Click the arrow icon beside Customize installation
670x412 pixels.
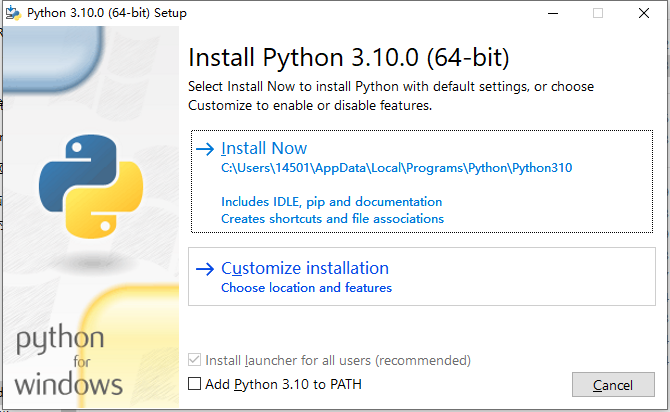pos(205,268)
